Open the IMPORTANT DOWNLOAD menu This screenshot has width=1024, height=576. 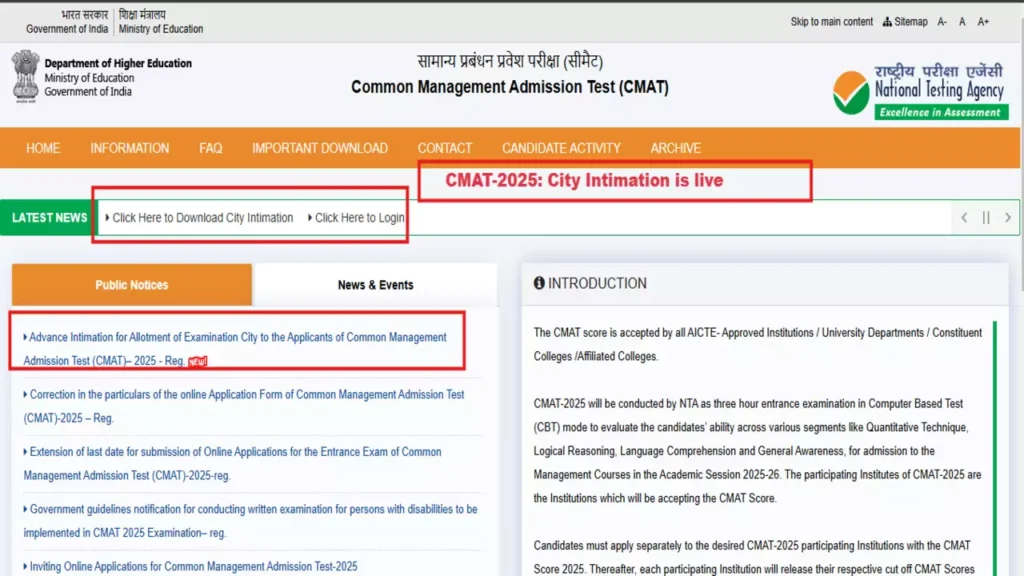click(320, 148)
